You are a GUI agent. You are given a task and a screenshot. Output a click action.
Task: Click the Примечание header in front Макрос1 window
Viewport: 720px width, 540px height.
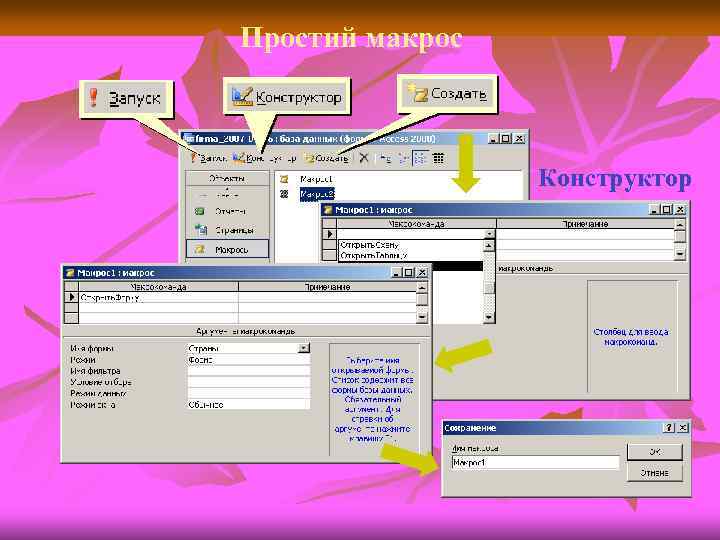[327, 287]
